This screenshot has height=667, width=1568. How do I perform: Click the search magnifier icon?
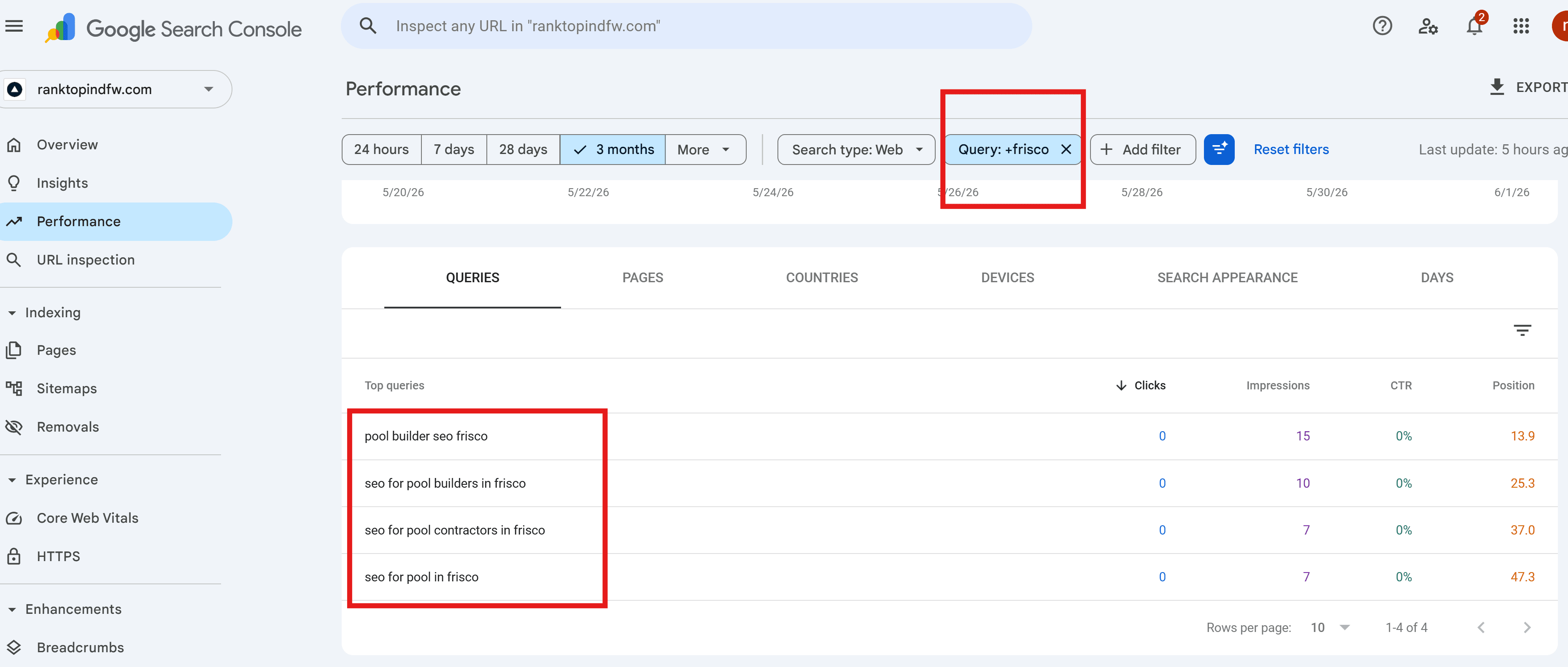368,26
